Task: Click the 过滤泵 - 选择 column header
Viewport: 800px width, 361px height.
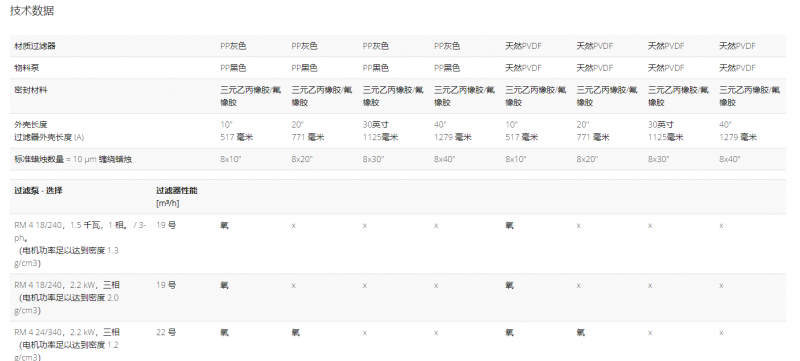Action: (x=38, y=191)
